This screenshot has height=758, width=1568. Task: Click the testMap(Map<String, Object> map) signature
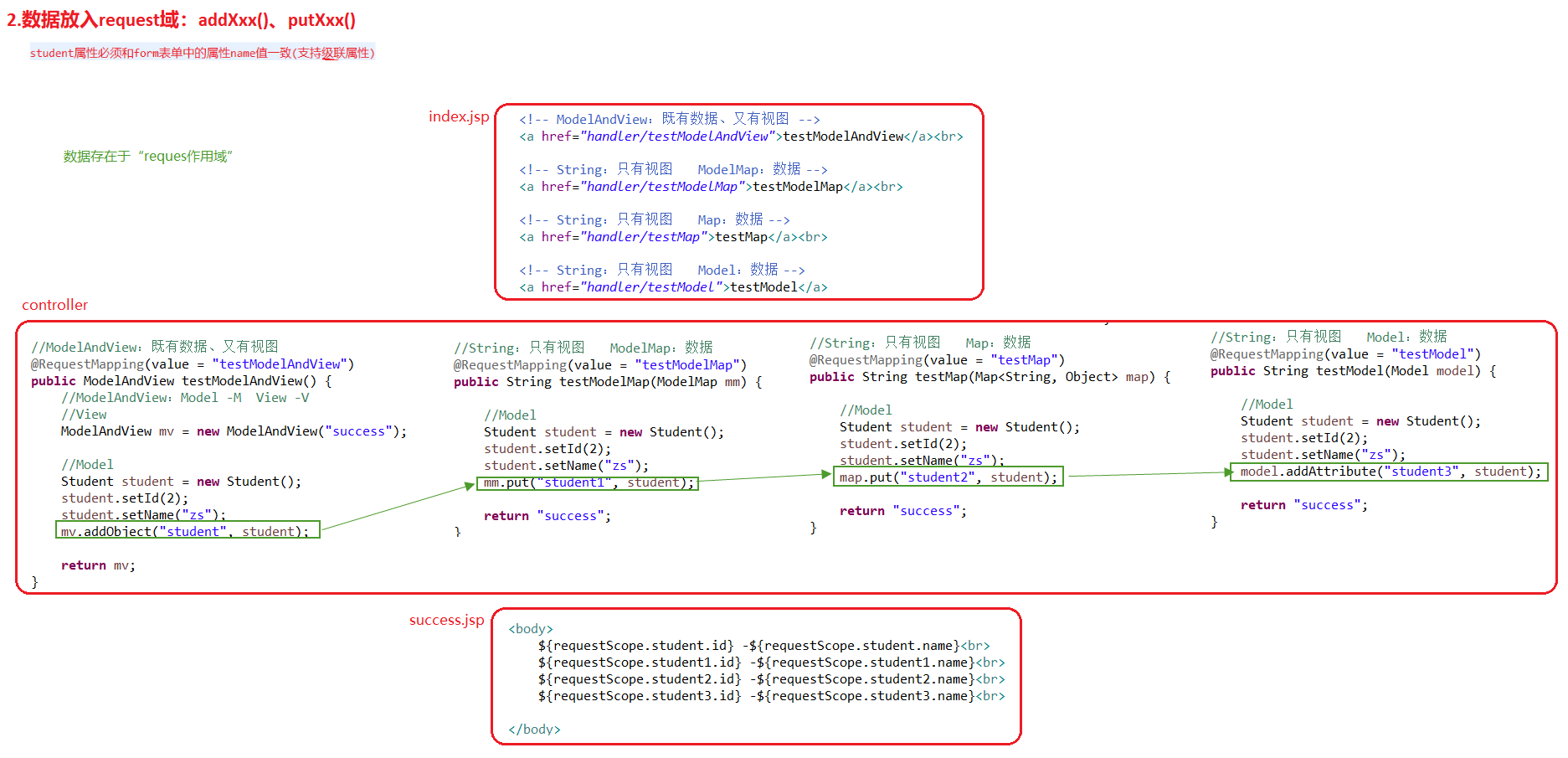pyautogui.click(x=989, y=377)
